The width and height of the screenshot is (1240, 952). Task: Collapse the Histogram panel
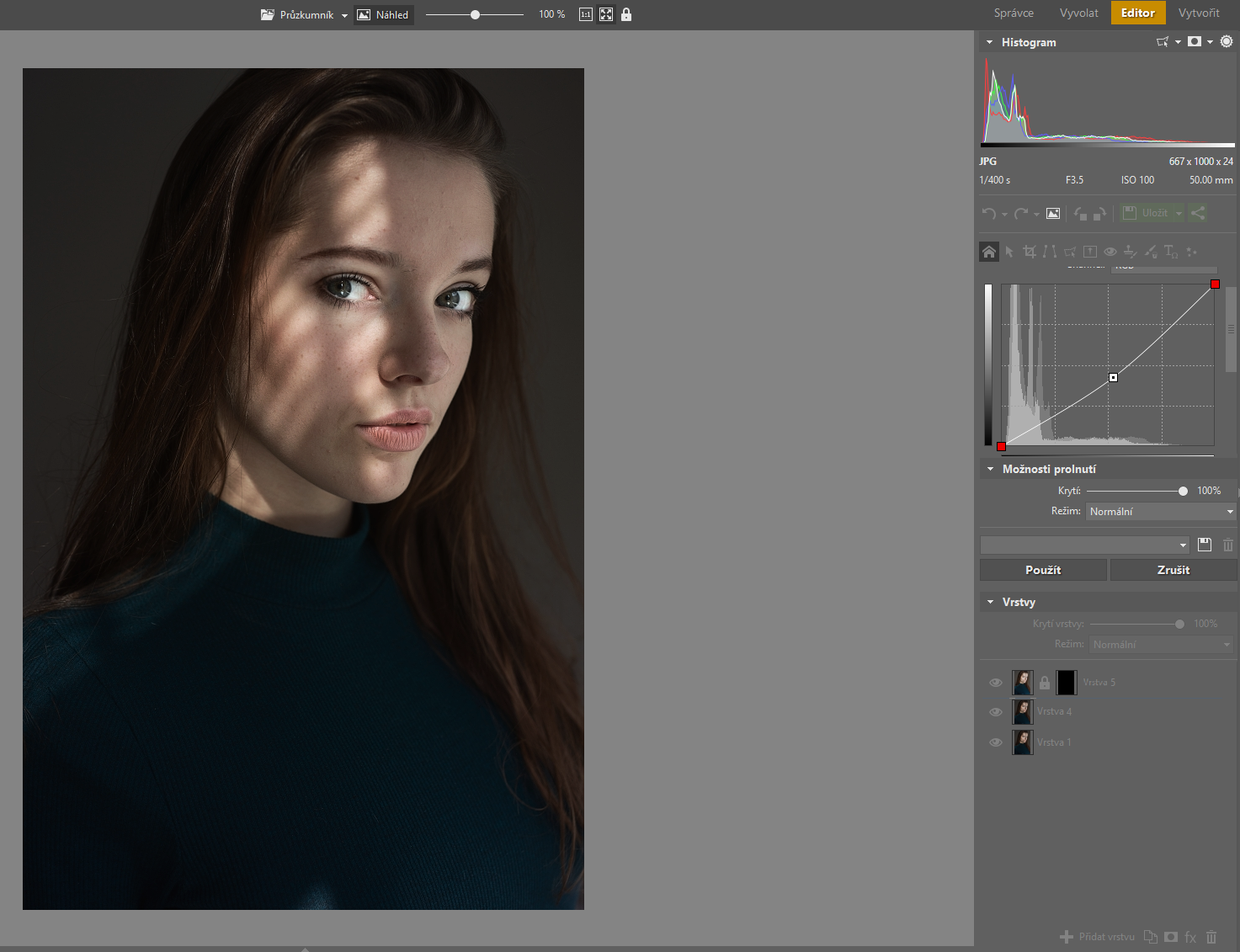(990, 42)
